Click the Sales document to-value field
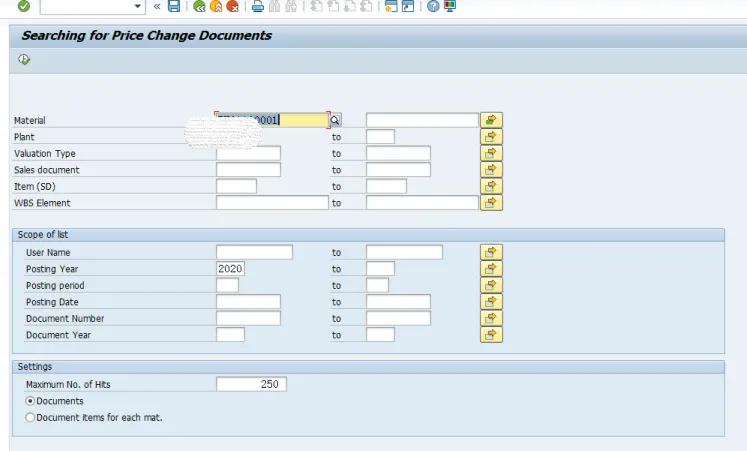Screen dimensions: 747x451 click(398, 170)
